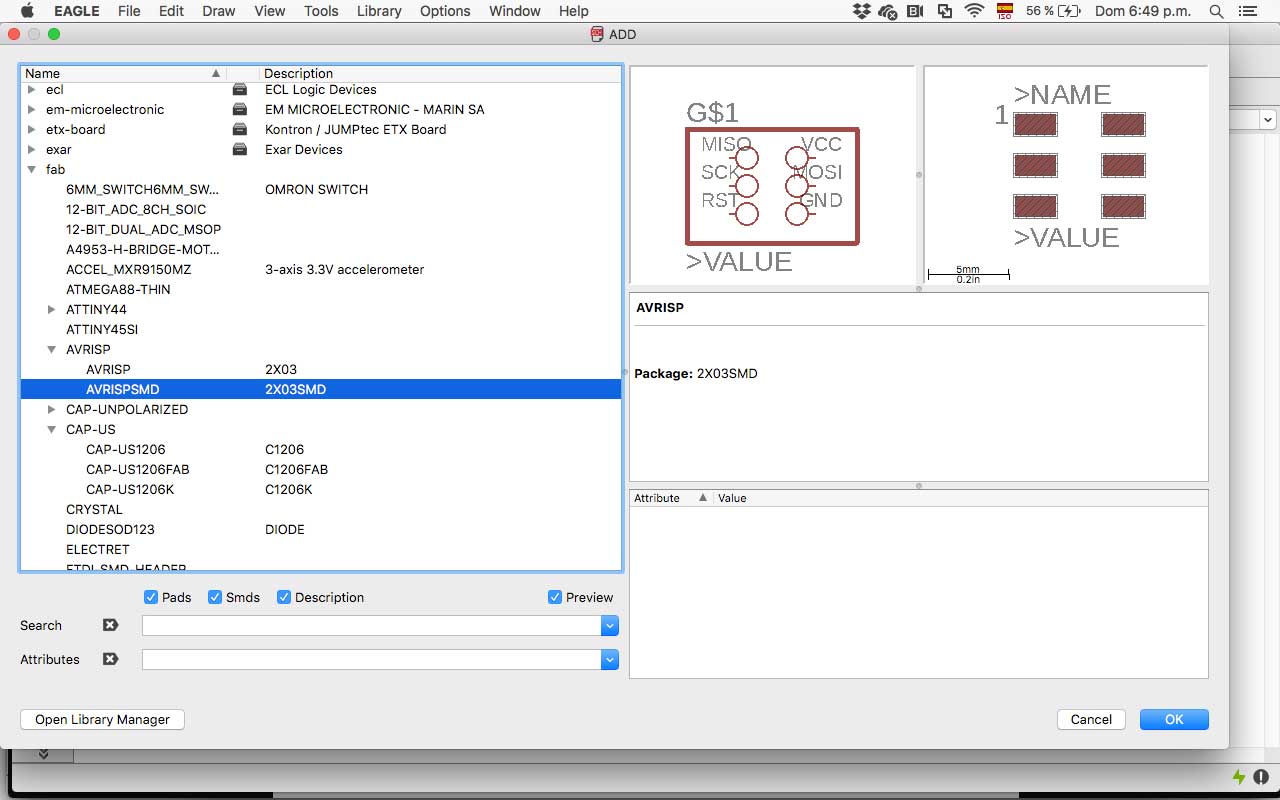
Task: Select CAP-US1206FAB in the list
Action: coord(321,469)
